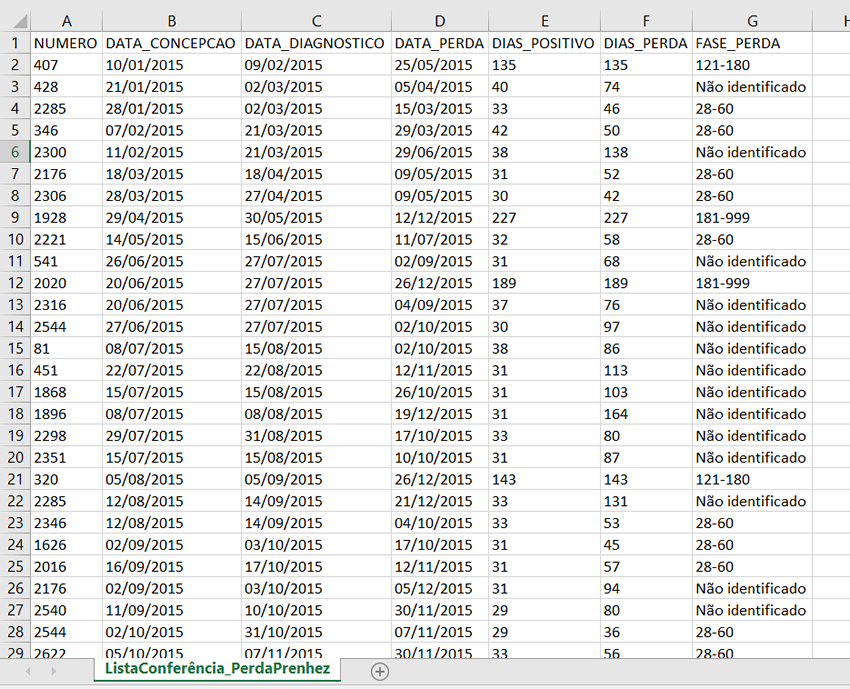
Task: Select row 21 by its row header
Action: pyautogui.click(x=15, y=479)
